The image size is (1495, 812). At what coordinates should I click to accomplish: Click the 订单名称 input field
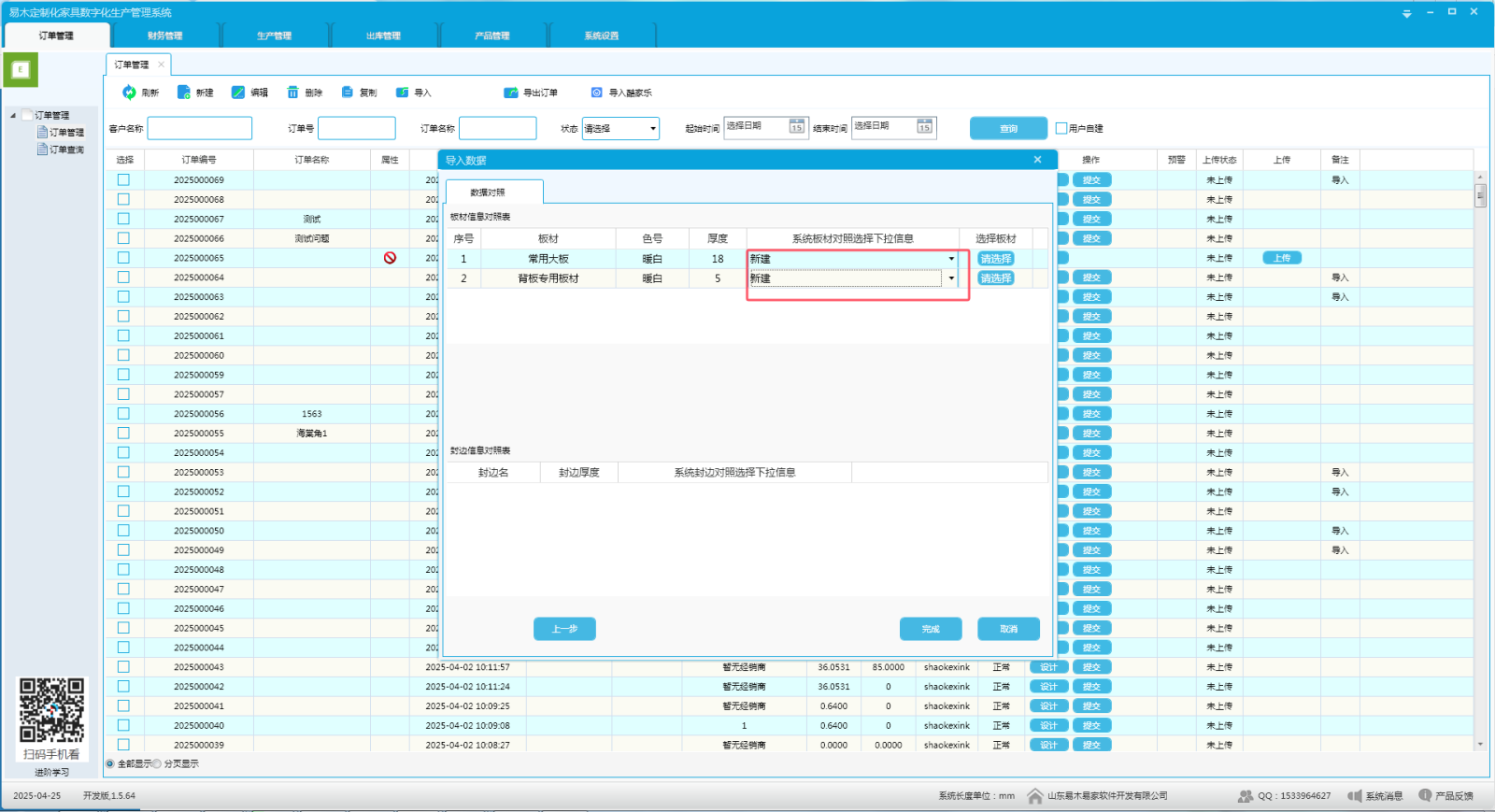click(x=498, y=128)
